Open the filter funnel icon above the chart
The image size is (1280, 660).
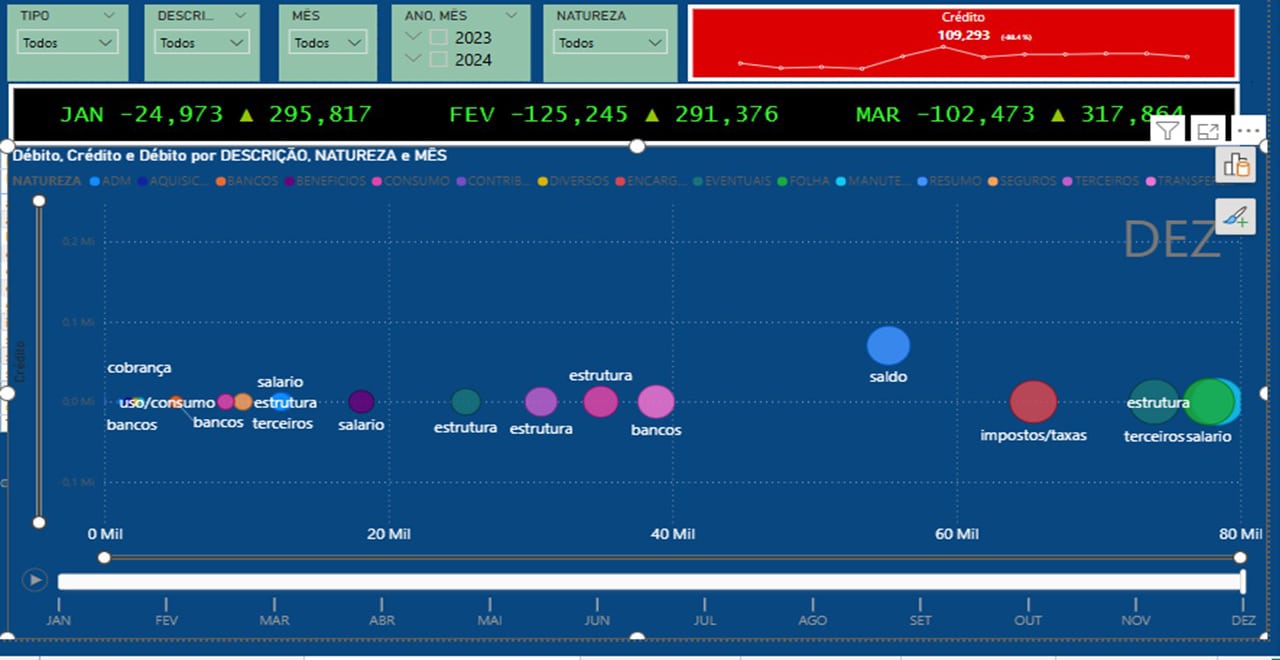tap(1167, 130)
